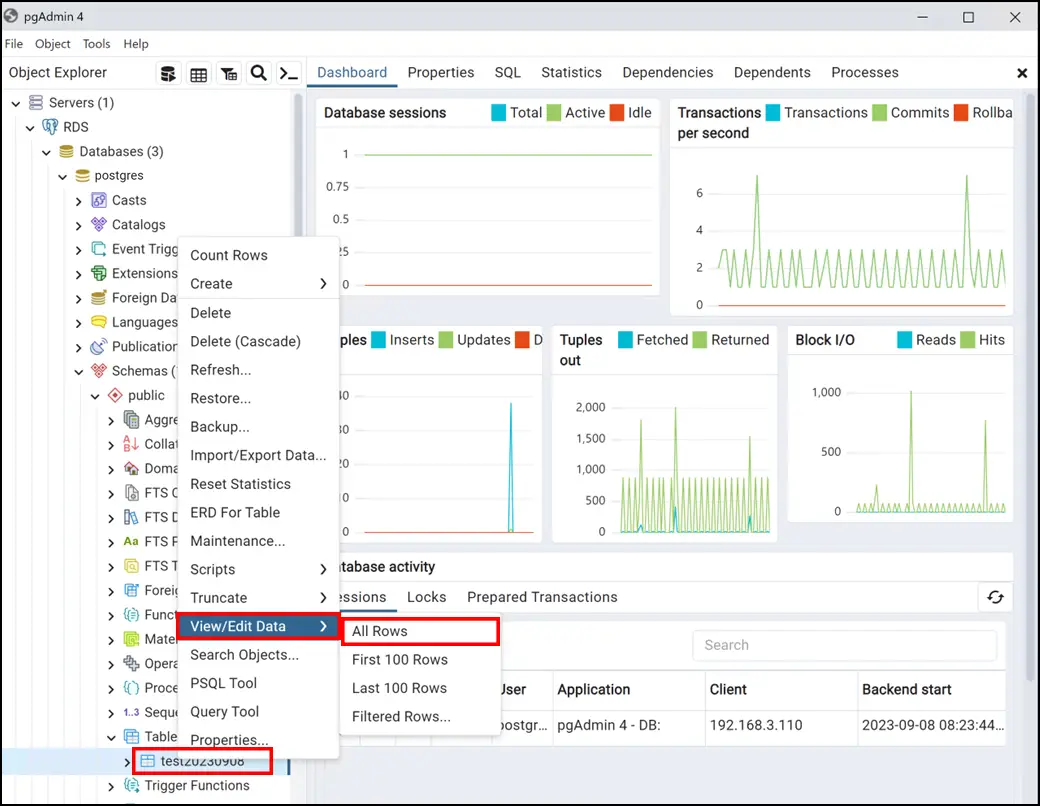Image resolution: width=1040 pixels, height=806 pixels.
Task: Expand the Trigger Functions node
Action: (x=111, y=786)
